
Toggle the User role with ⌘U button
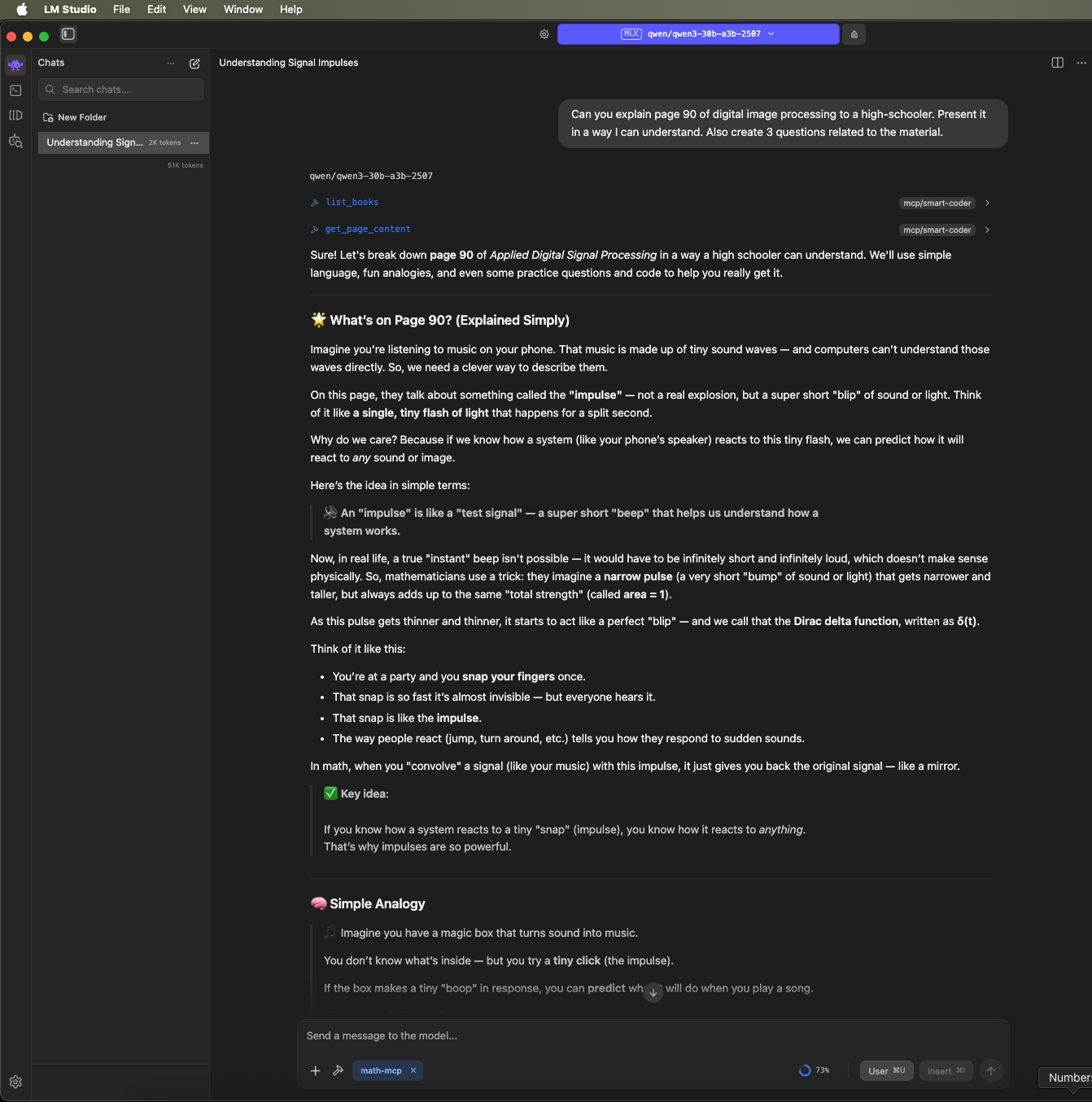pos(886,1070)
